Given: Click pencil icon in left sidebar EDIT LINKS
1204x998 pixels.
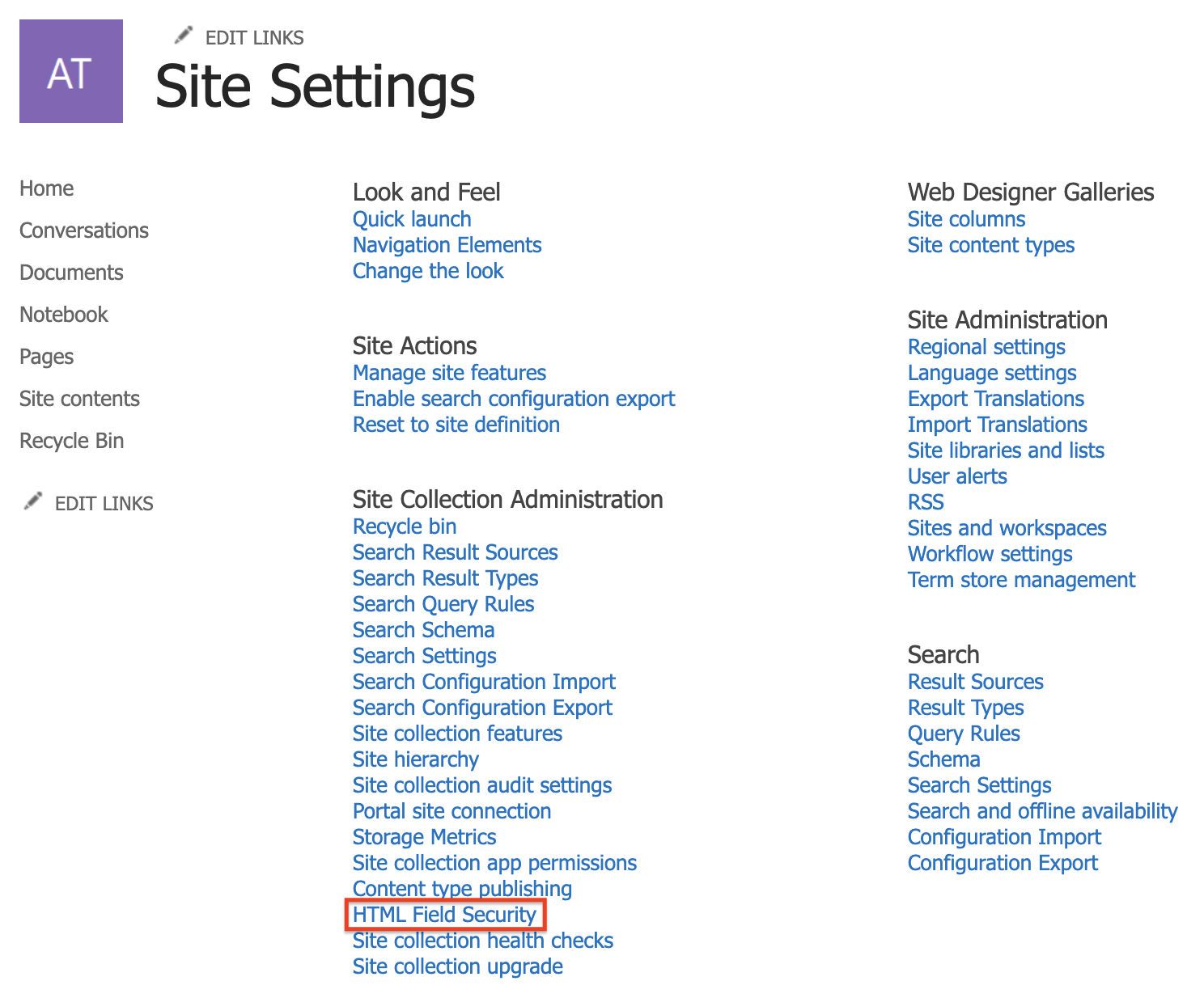Looking at the screenshot, I should [33, 501].
